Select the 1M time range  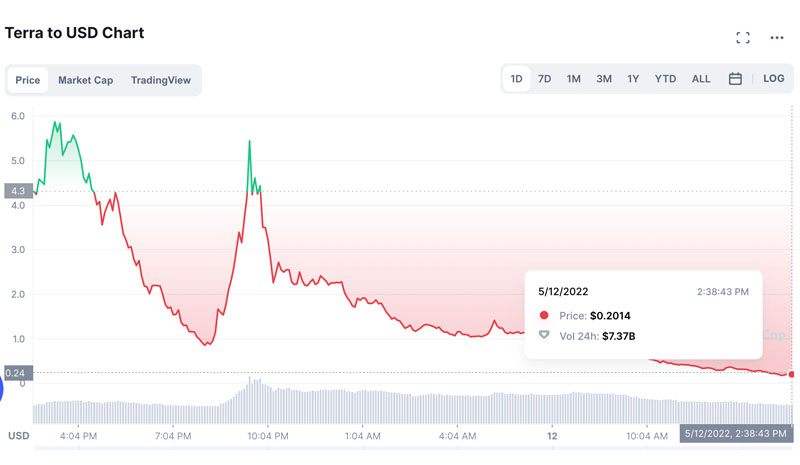pyautogui.click(x=573, y=79)
